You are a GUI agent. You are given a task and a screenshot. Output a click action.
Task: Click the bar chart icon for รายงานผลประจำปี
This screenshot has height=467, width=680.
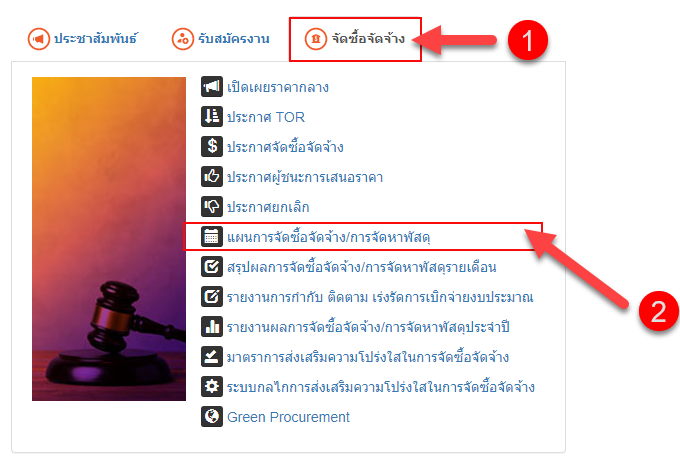point(212,327)
